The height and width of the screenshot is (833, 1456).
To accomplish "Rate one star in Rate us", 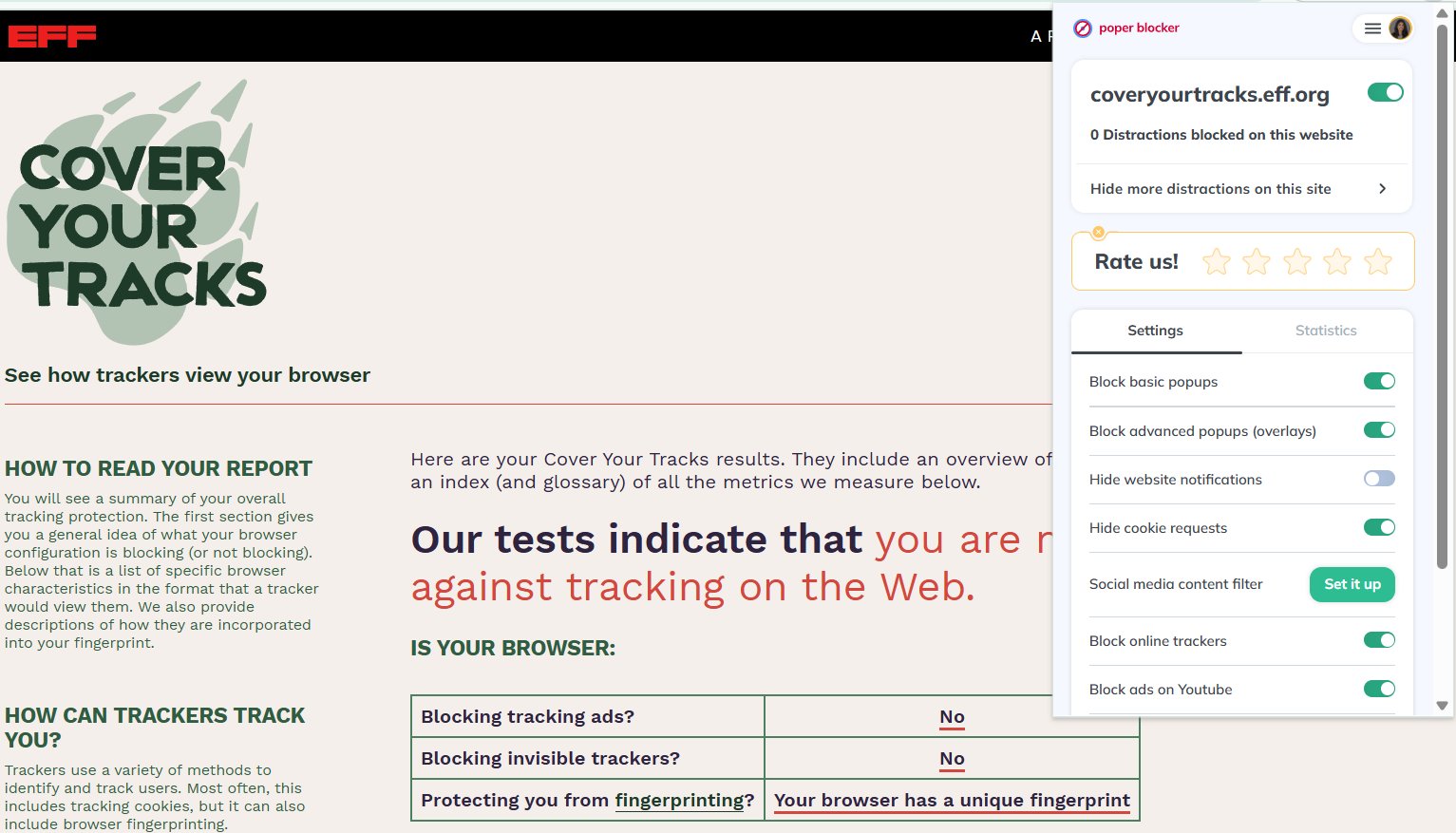I will [1217, 261].
